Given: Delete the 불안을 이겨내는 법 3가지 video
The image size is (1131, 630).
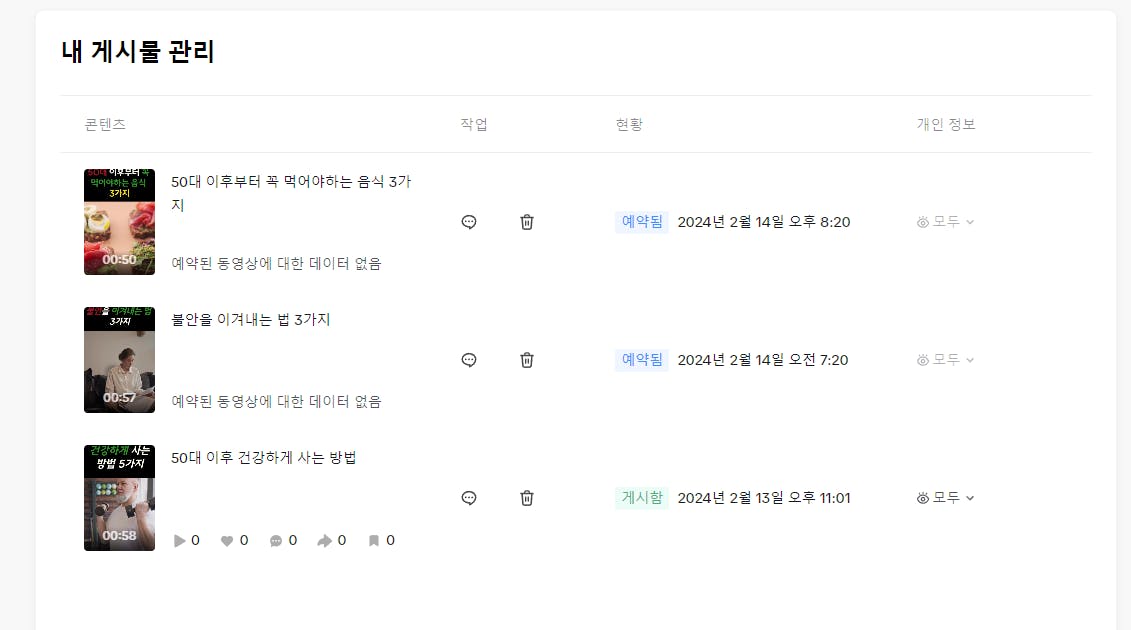Looking at the screenshot, I should [x=527, y=360].
